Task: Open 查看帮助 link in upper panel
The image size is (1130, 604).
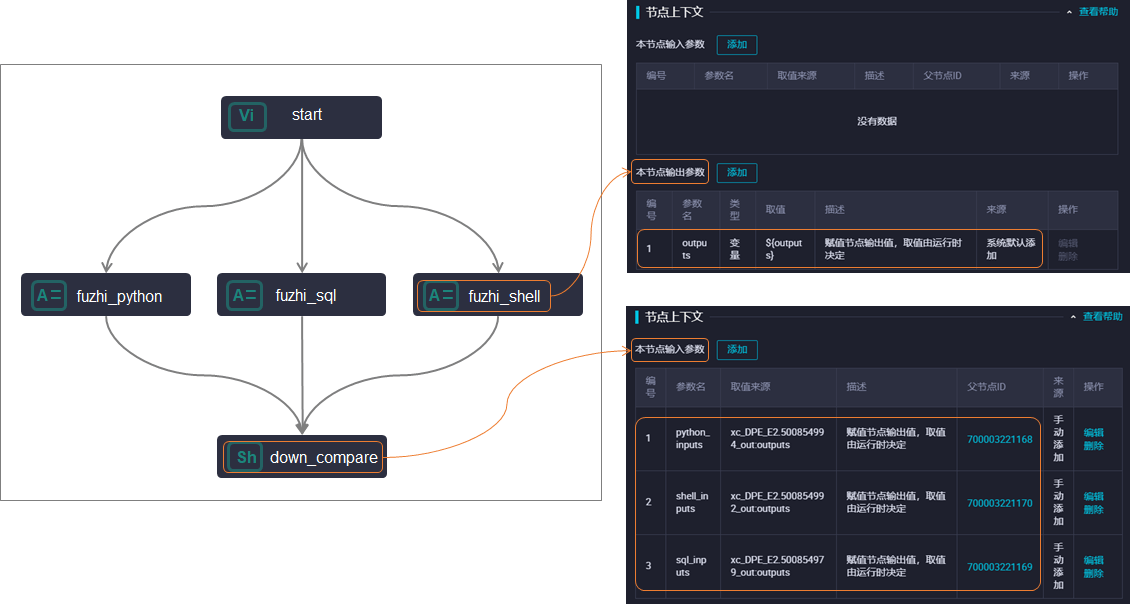Action: point(1098,12)
